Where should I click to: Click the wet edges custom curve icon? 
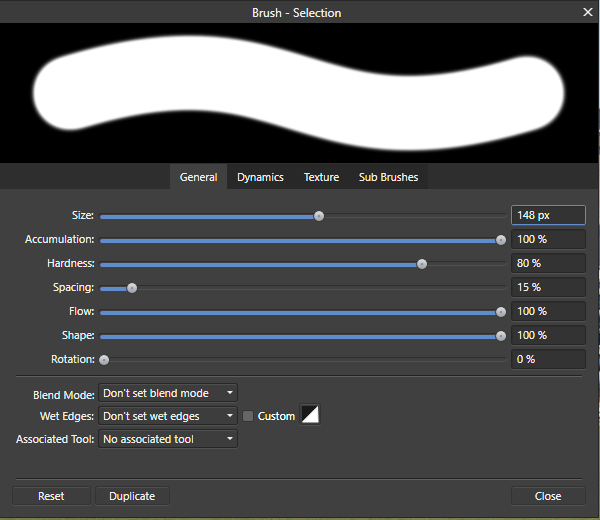click(x=310, y=415)
